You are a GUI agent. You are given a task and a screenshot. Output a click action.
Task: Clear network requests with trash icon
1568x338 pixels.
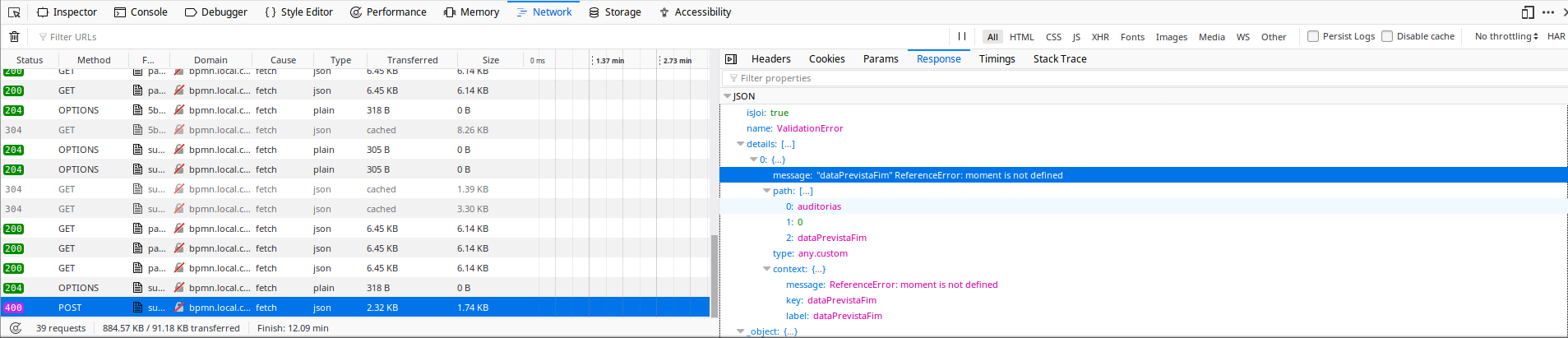[x=14, y=36]
